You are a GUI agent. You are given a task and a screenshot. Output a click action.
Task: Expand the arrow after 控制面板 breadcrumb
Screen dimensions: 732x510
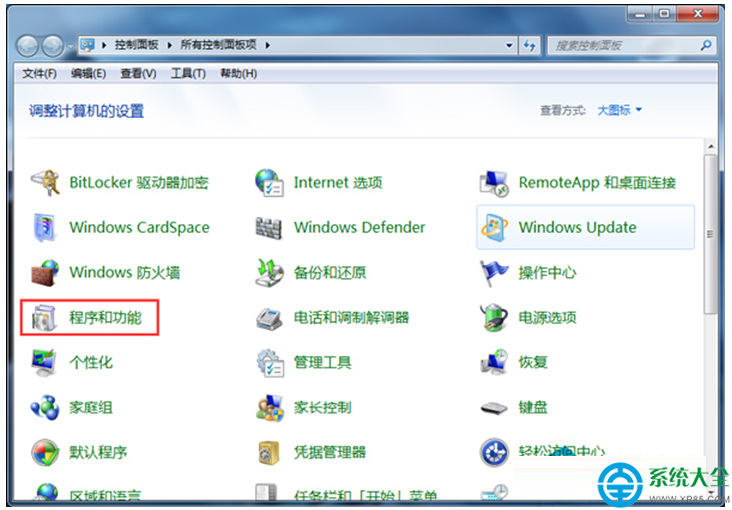coord(169,45)
